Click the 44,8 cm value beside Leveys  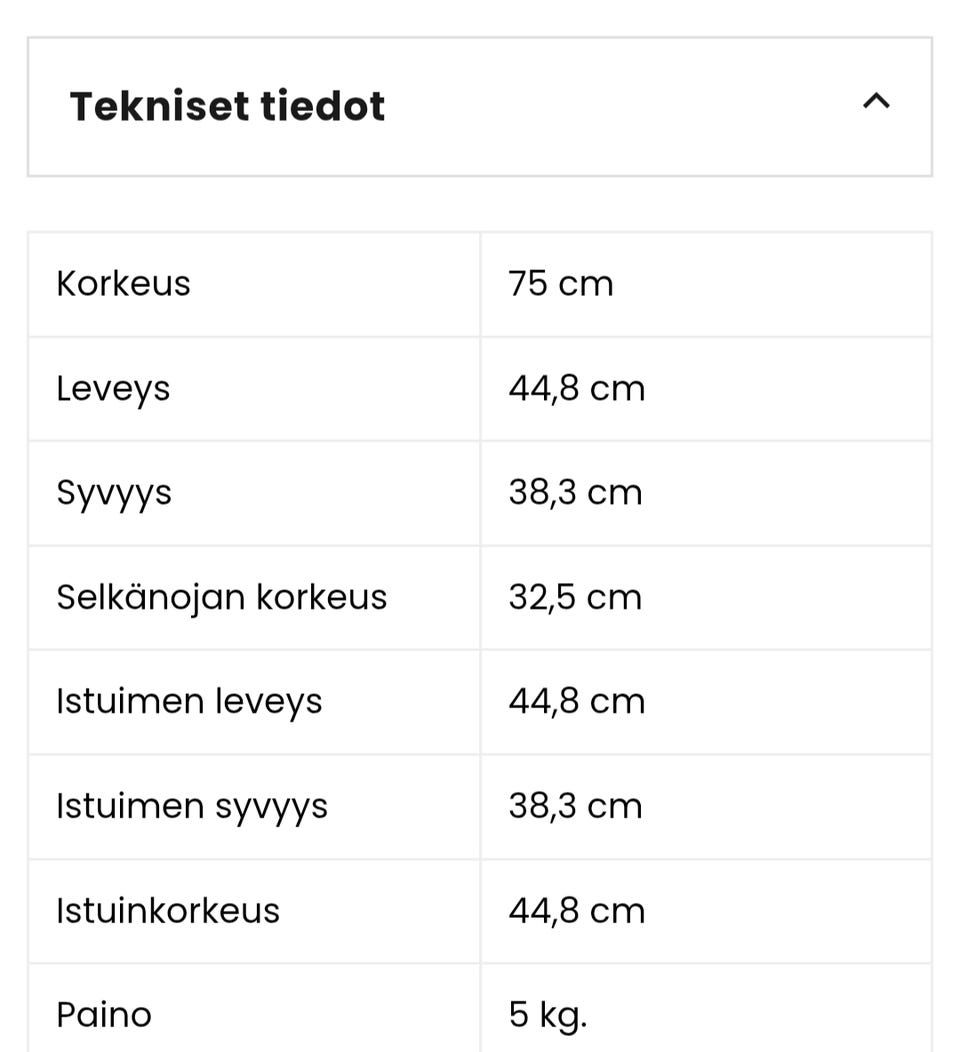576,388
